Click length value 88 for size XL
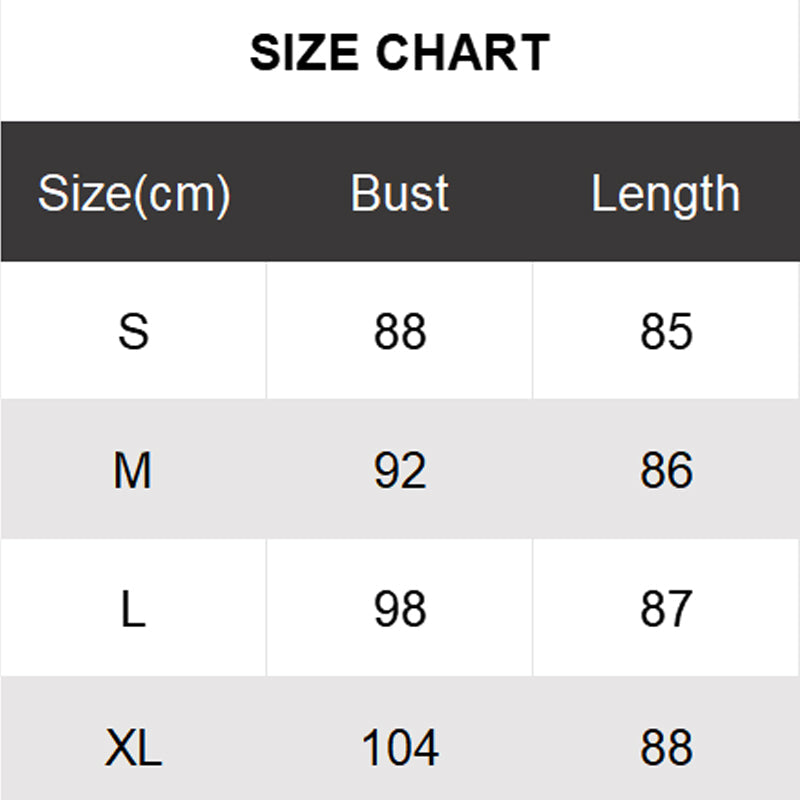The width and height of the screenshot is (800, 800). point(666,747)
